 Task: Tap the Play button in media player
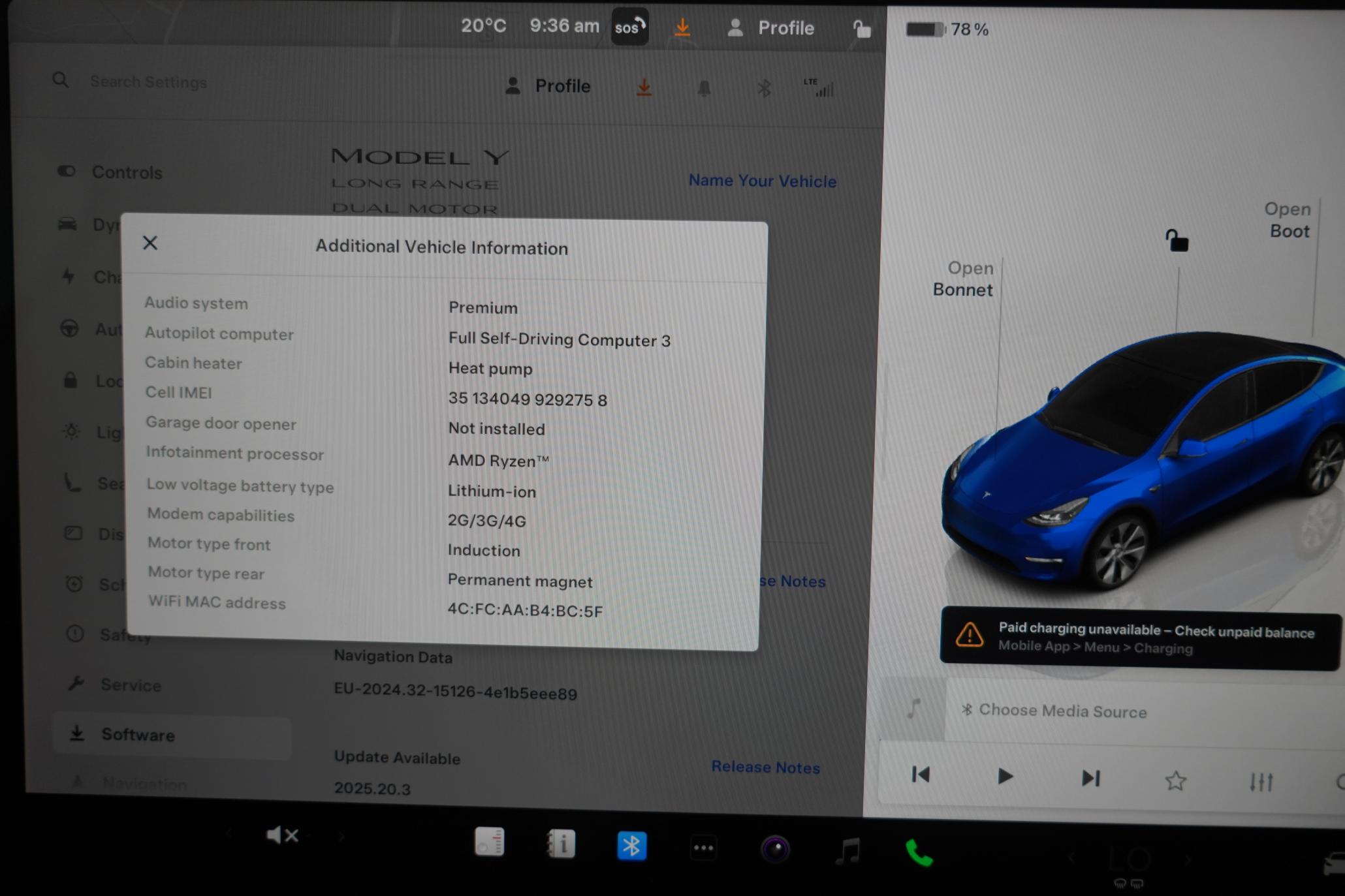1005,777
